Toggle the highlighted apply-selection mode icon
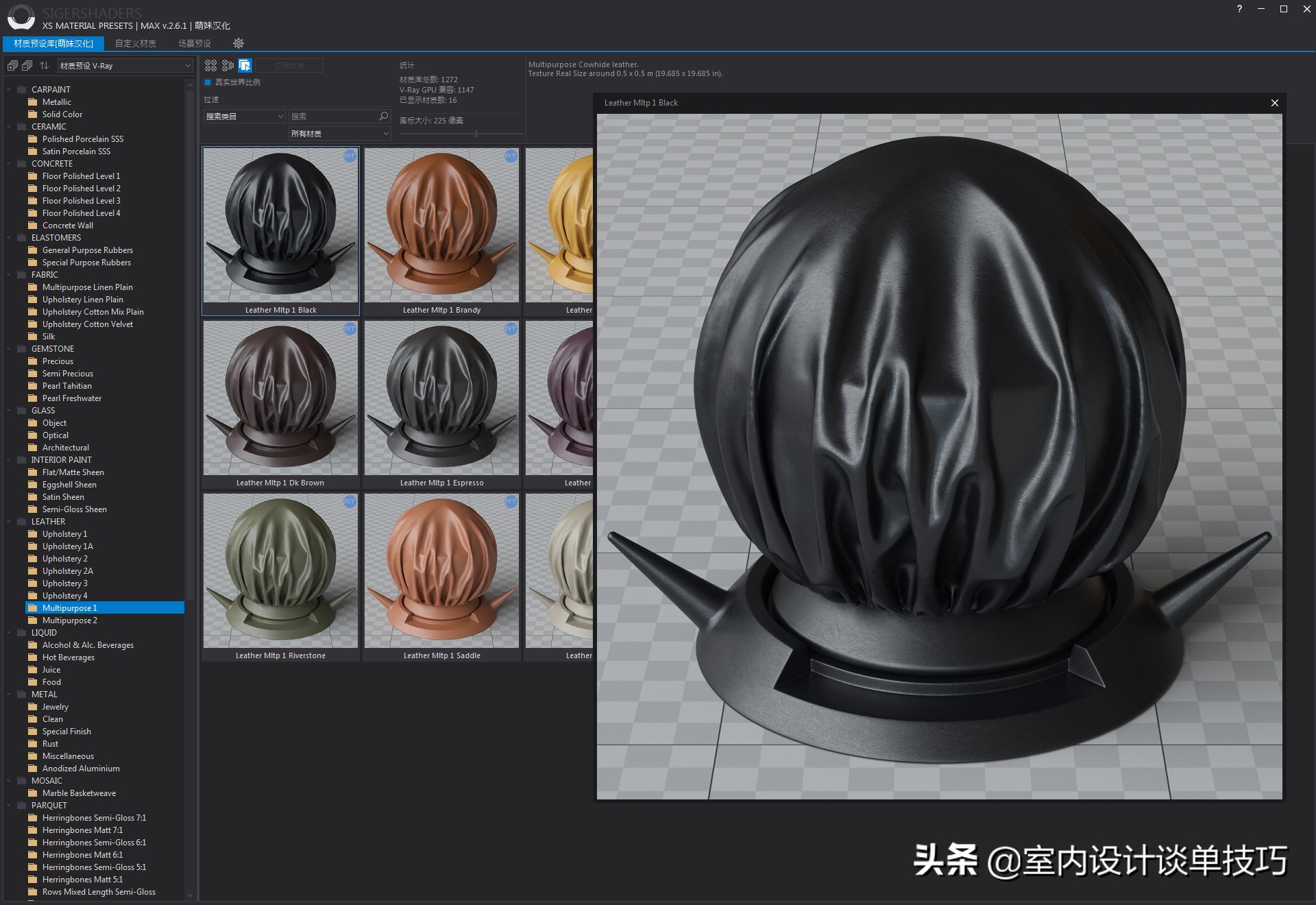1316x905 pixels. point(244,66)
